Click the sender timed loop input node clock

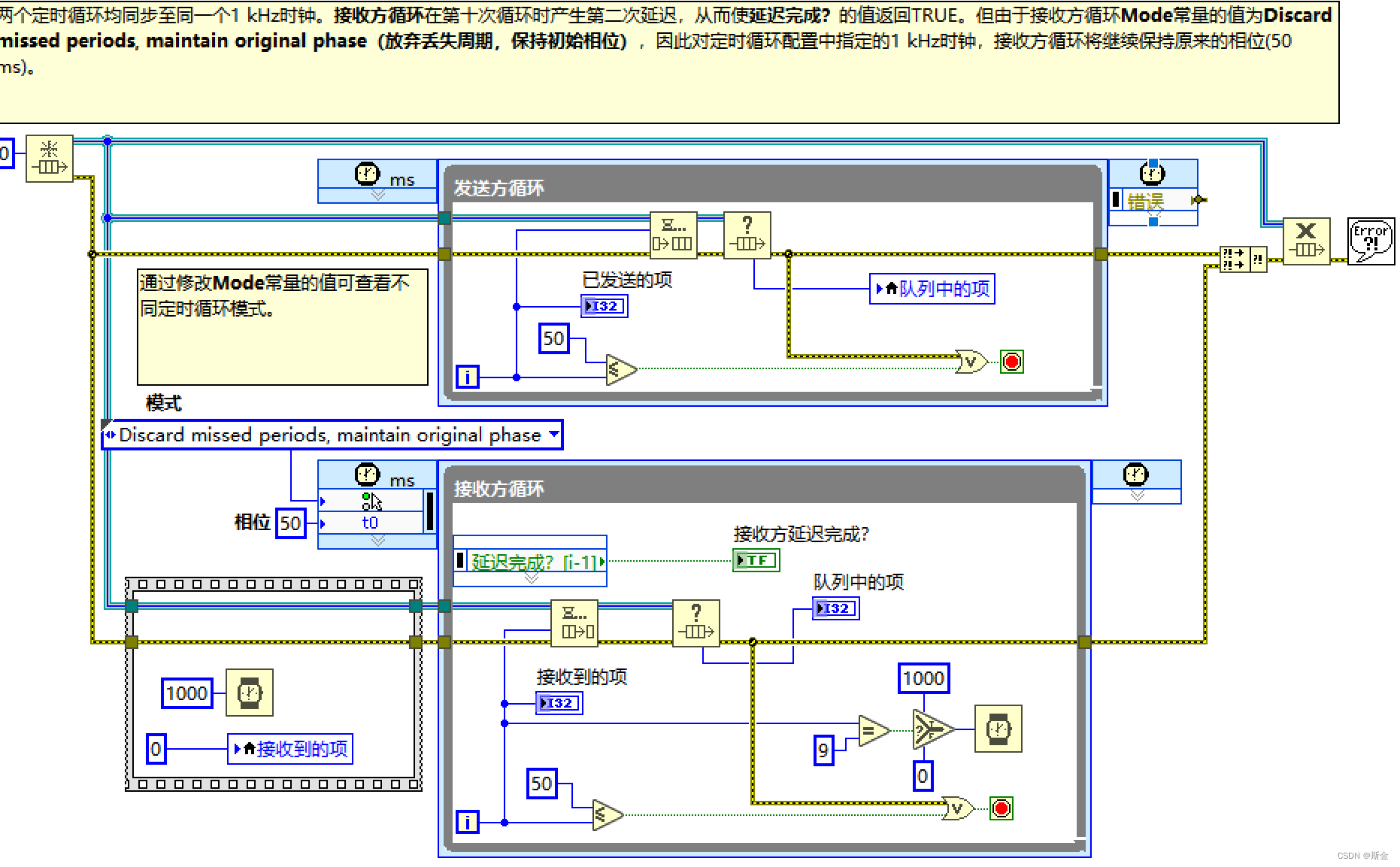367,174
